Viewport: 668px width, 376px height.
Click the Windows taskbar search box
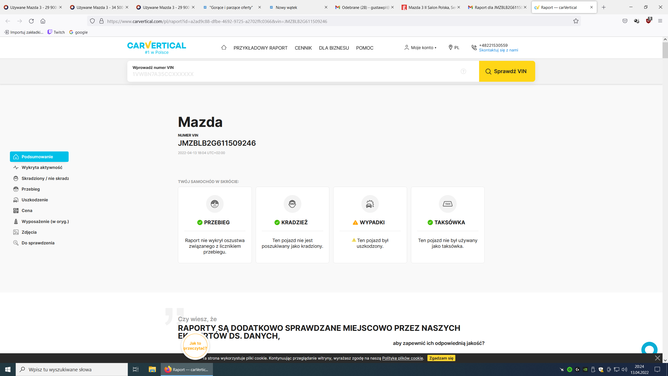(72, 369)
